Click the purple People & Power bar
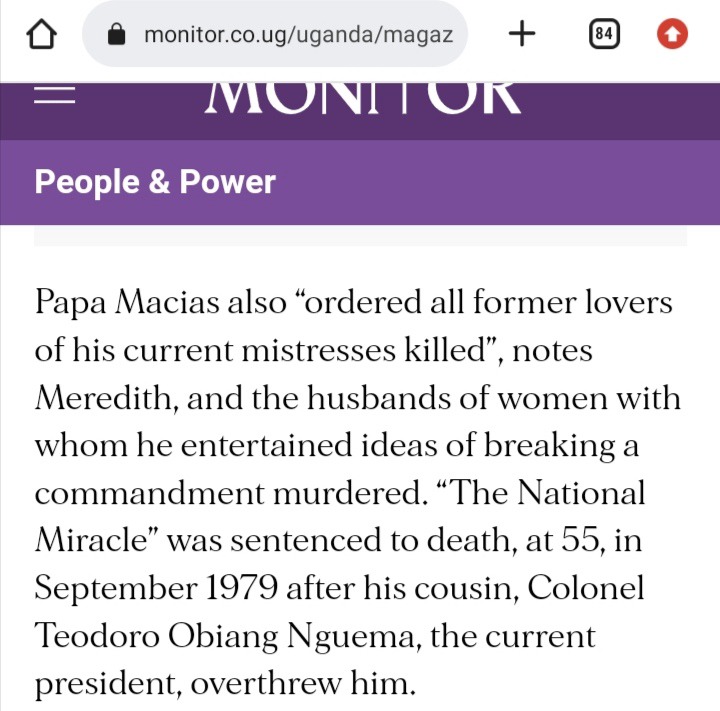The image size is (720, 711). click(500, 182)
